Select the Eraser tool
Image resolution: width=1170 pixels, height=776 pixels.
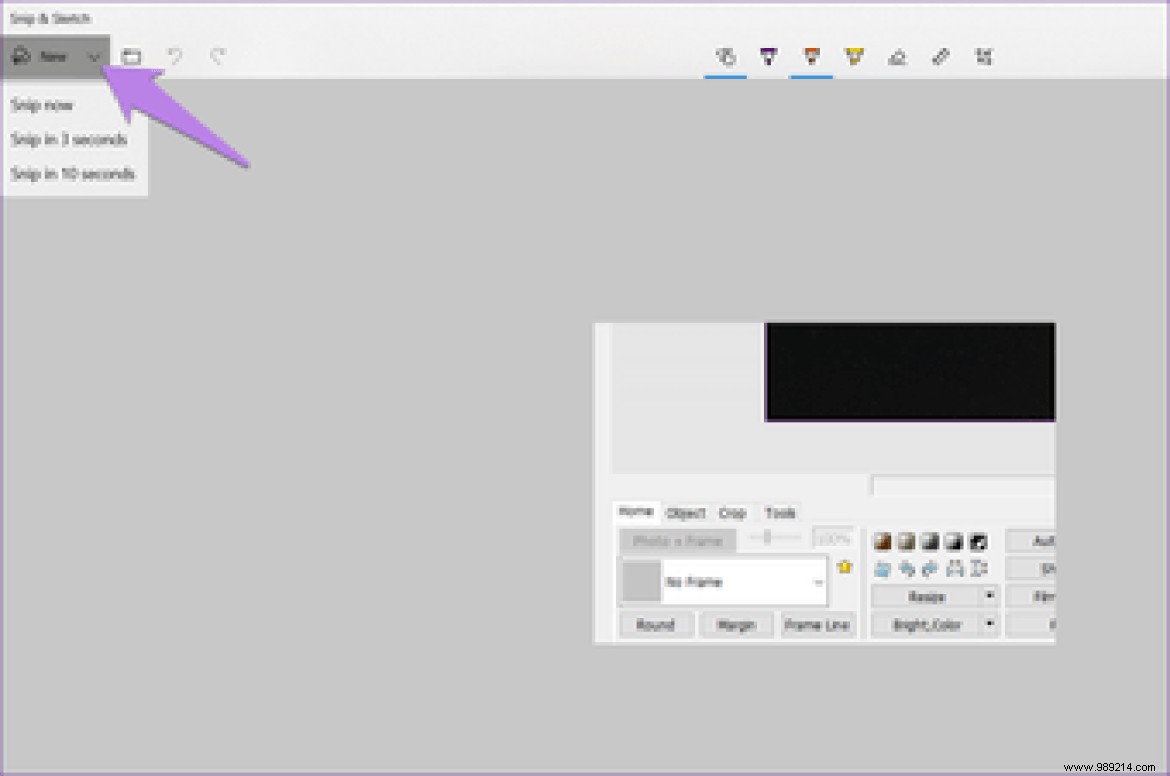coord(897,57)
